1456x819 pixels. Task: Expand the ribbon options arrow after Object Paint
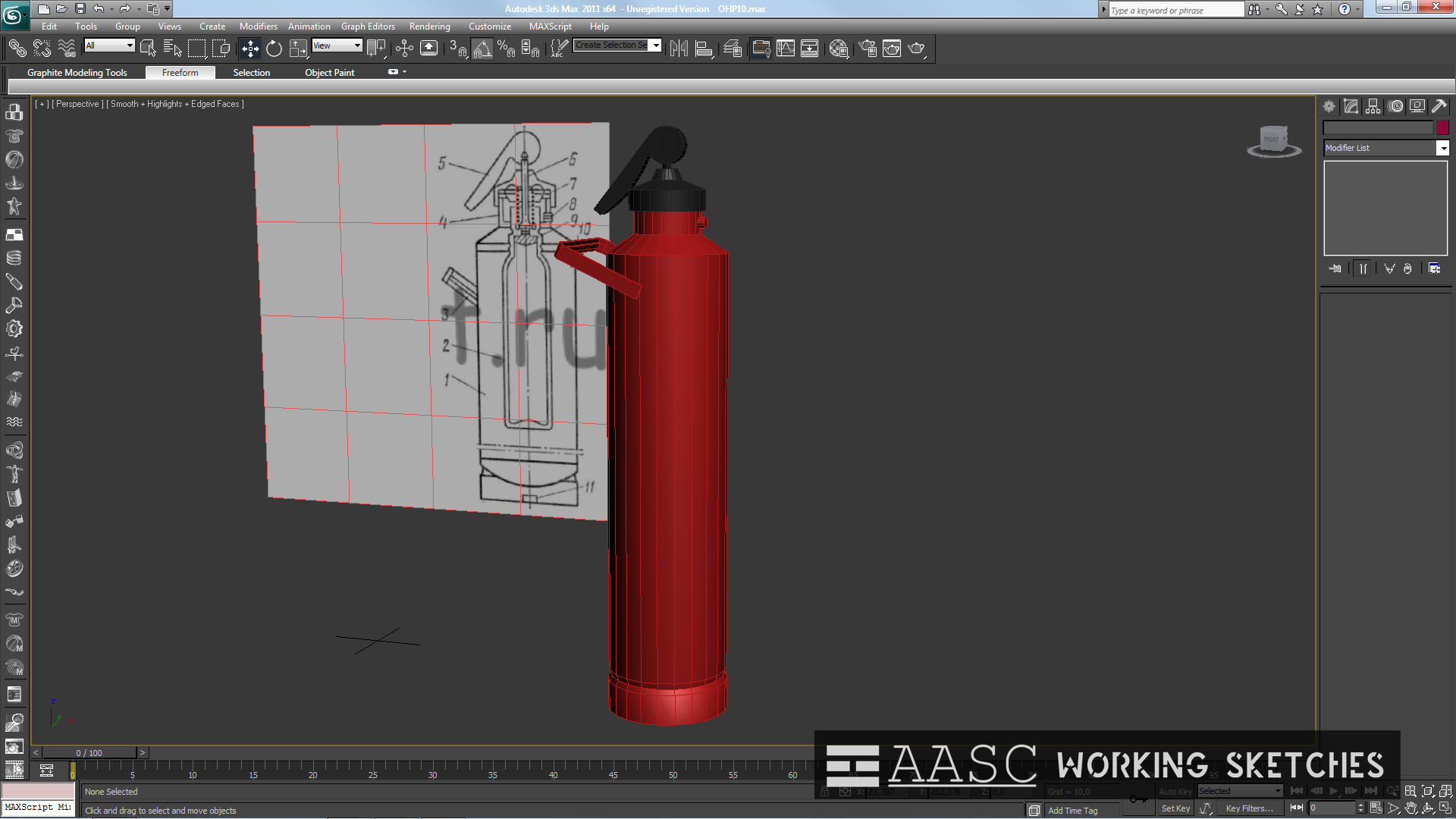(404, 72)
